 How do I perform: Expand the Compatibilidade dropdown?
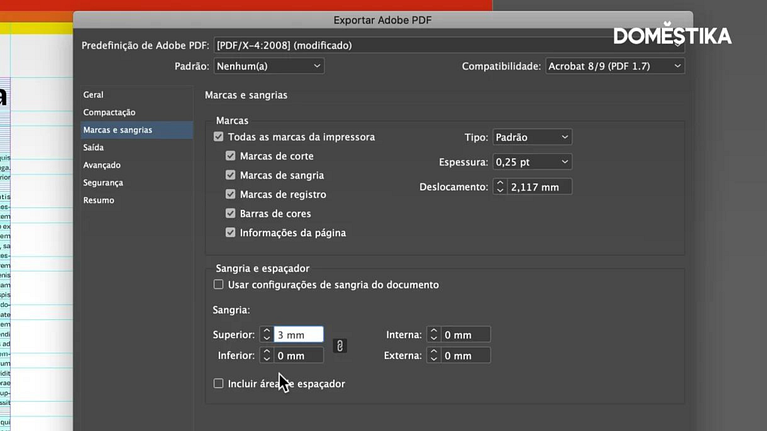(614, 66)
